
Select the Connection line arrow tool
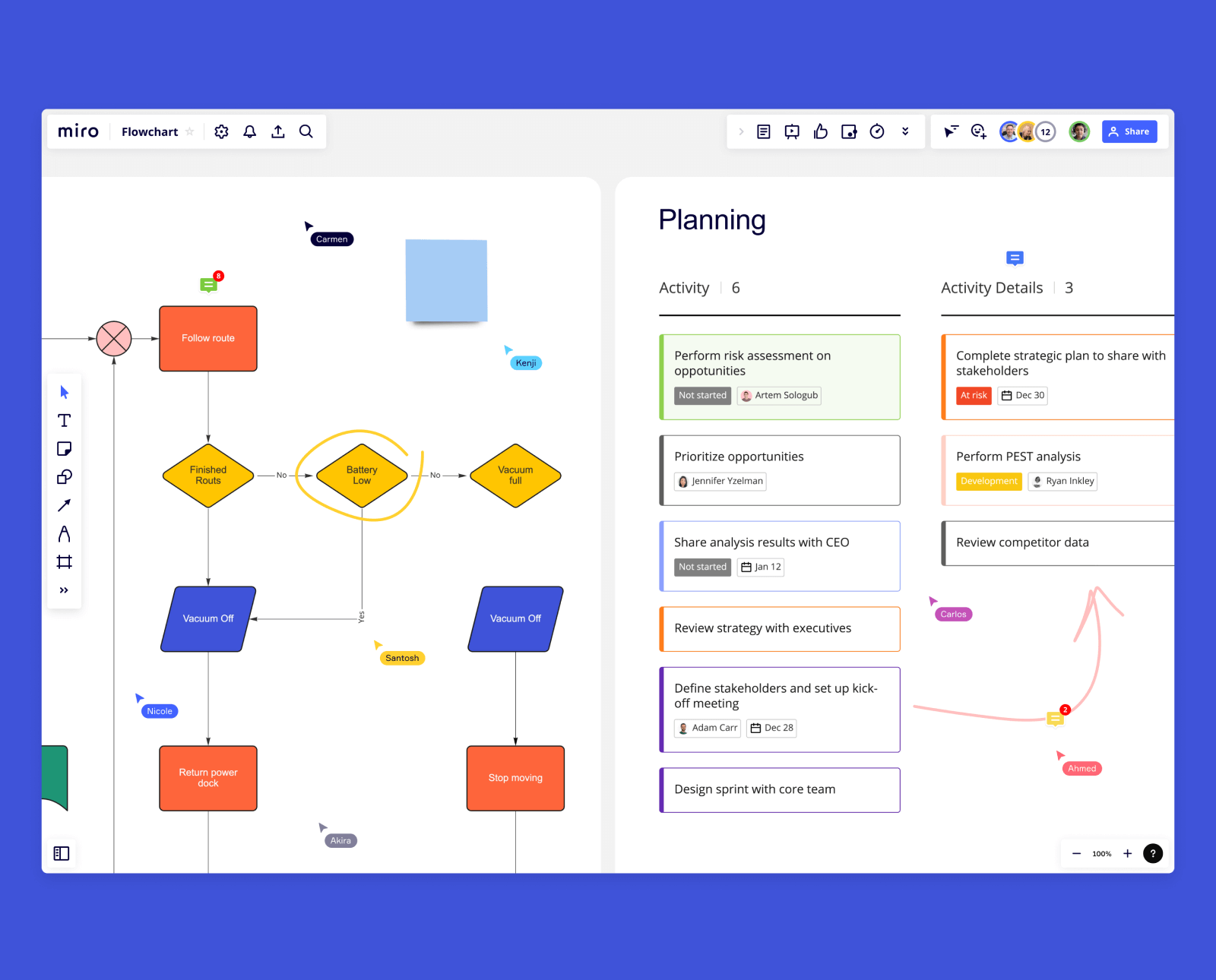65,505
